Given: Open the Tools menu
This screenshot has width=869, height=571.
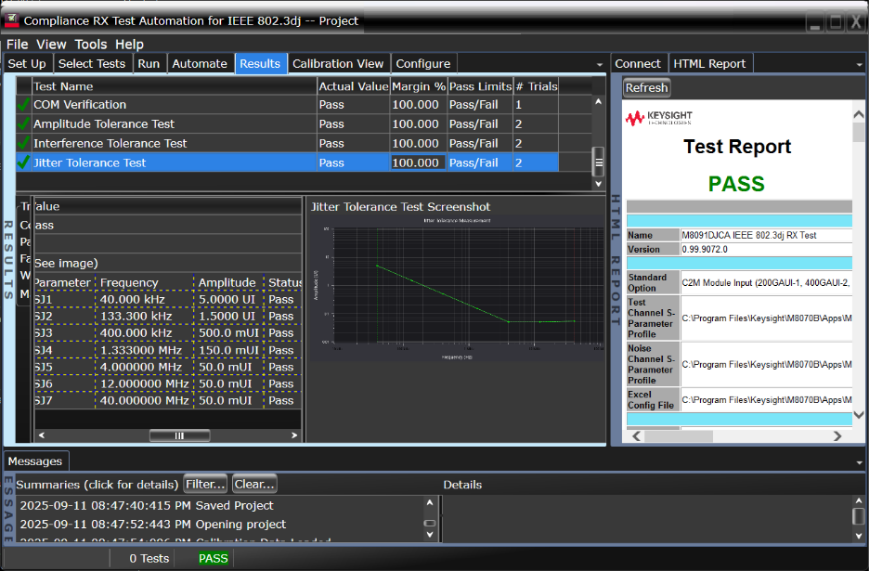Looking at the screenshot, I should coord(91,44).
